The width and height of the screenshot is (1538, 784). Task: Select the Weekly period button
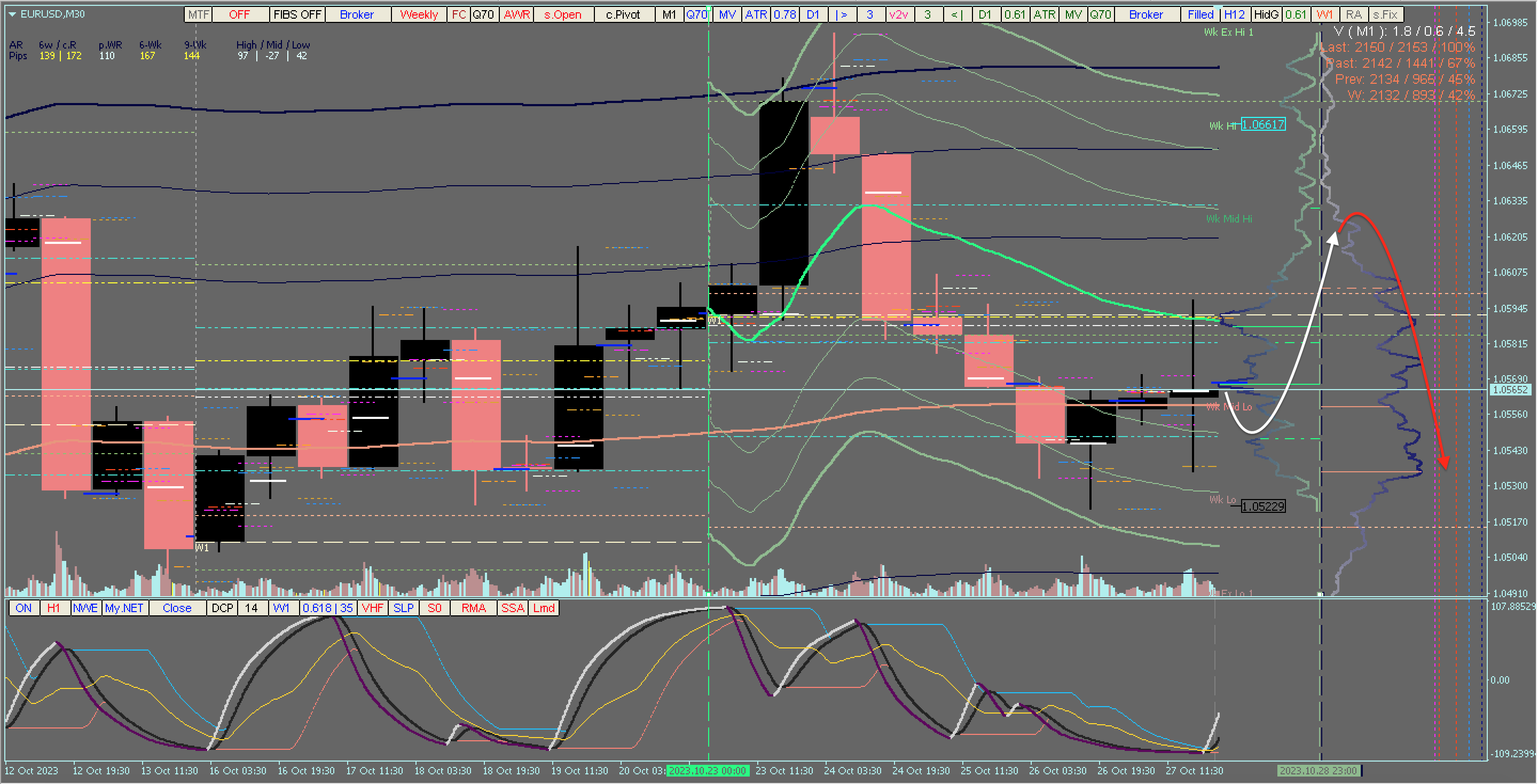point(419,14)
